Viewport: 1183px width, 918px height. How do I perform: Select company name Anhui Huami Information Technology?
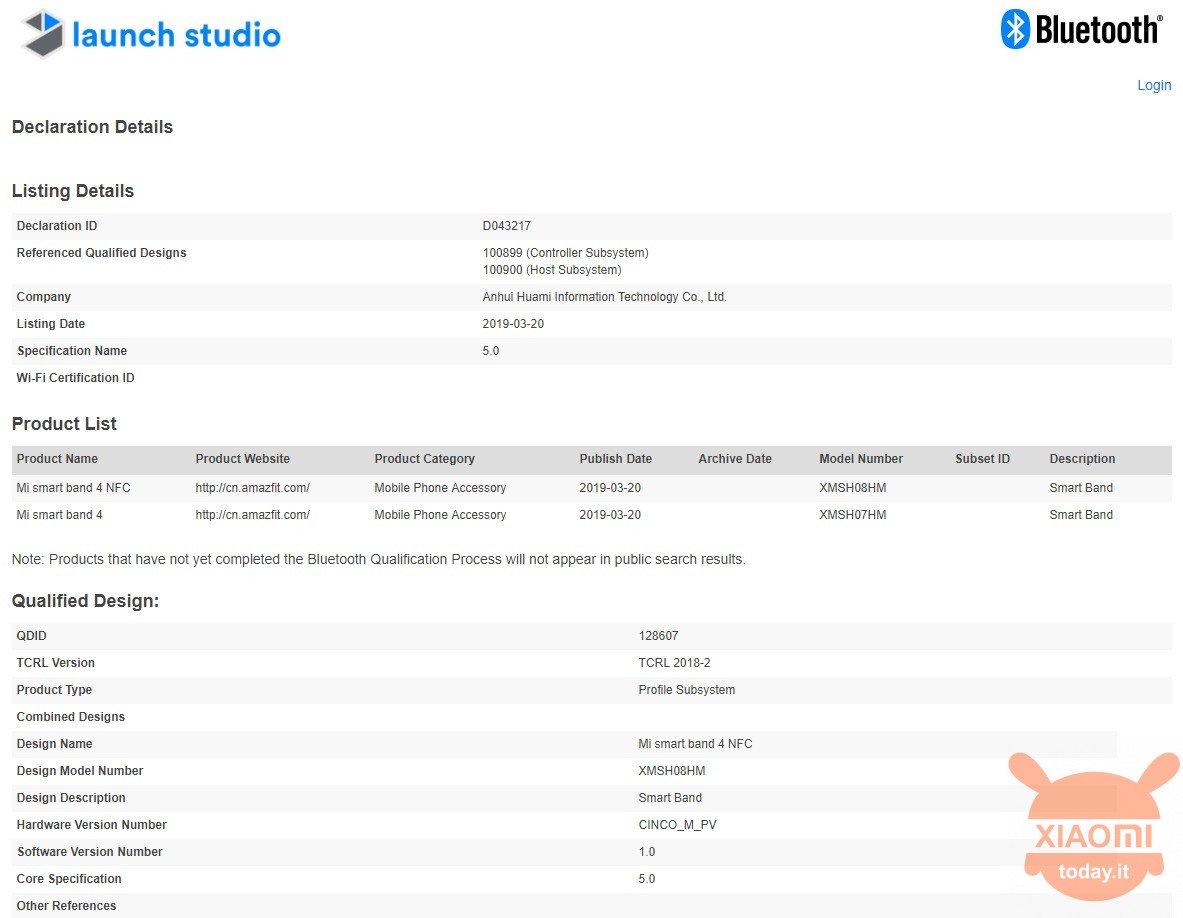(604, 297)
